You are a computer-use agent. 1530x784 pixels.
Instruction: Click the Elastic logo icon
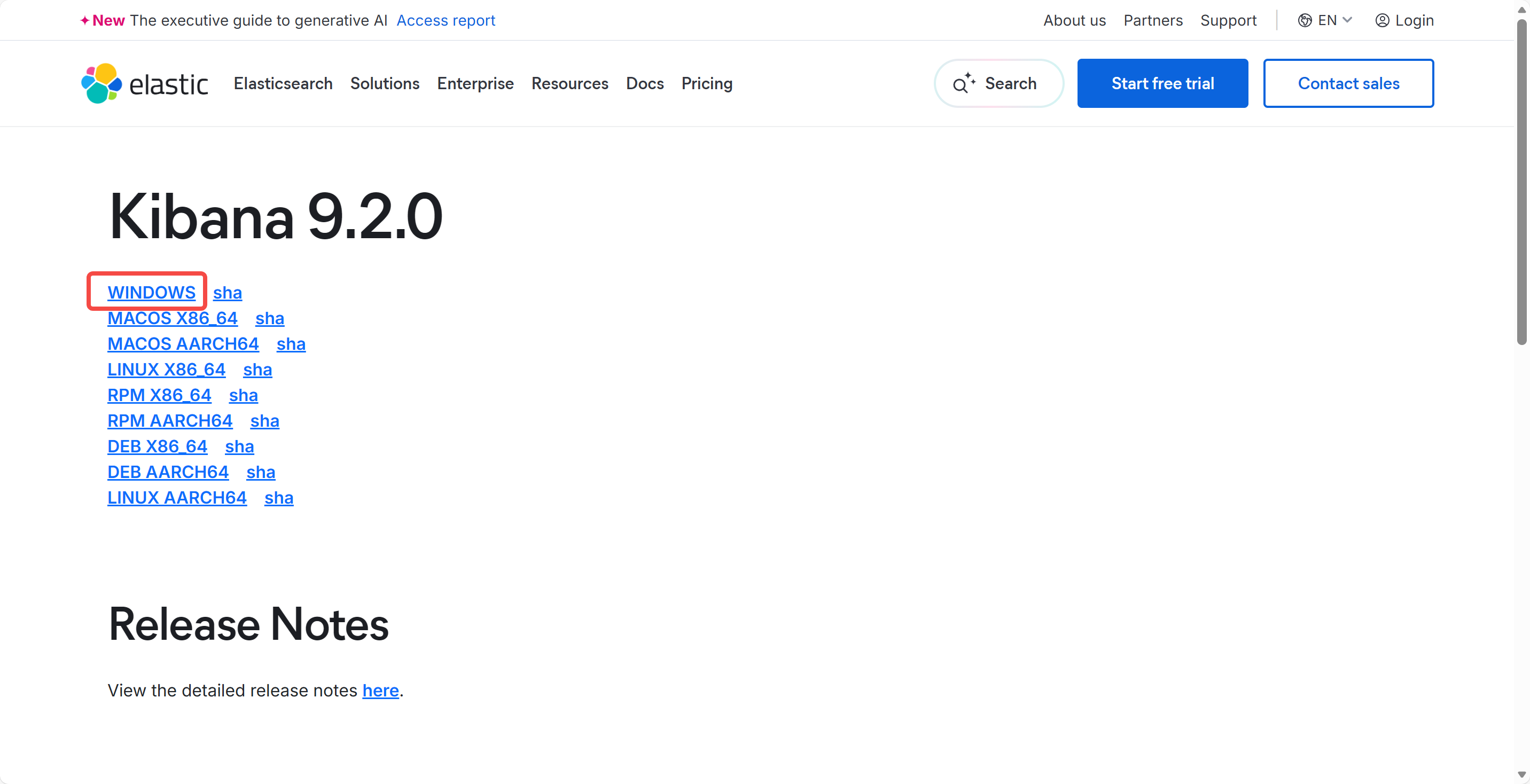coord(102,83)
